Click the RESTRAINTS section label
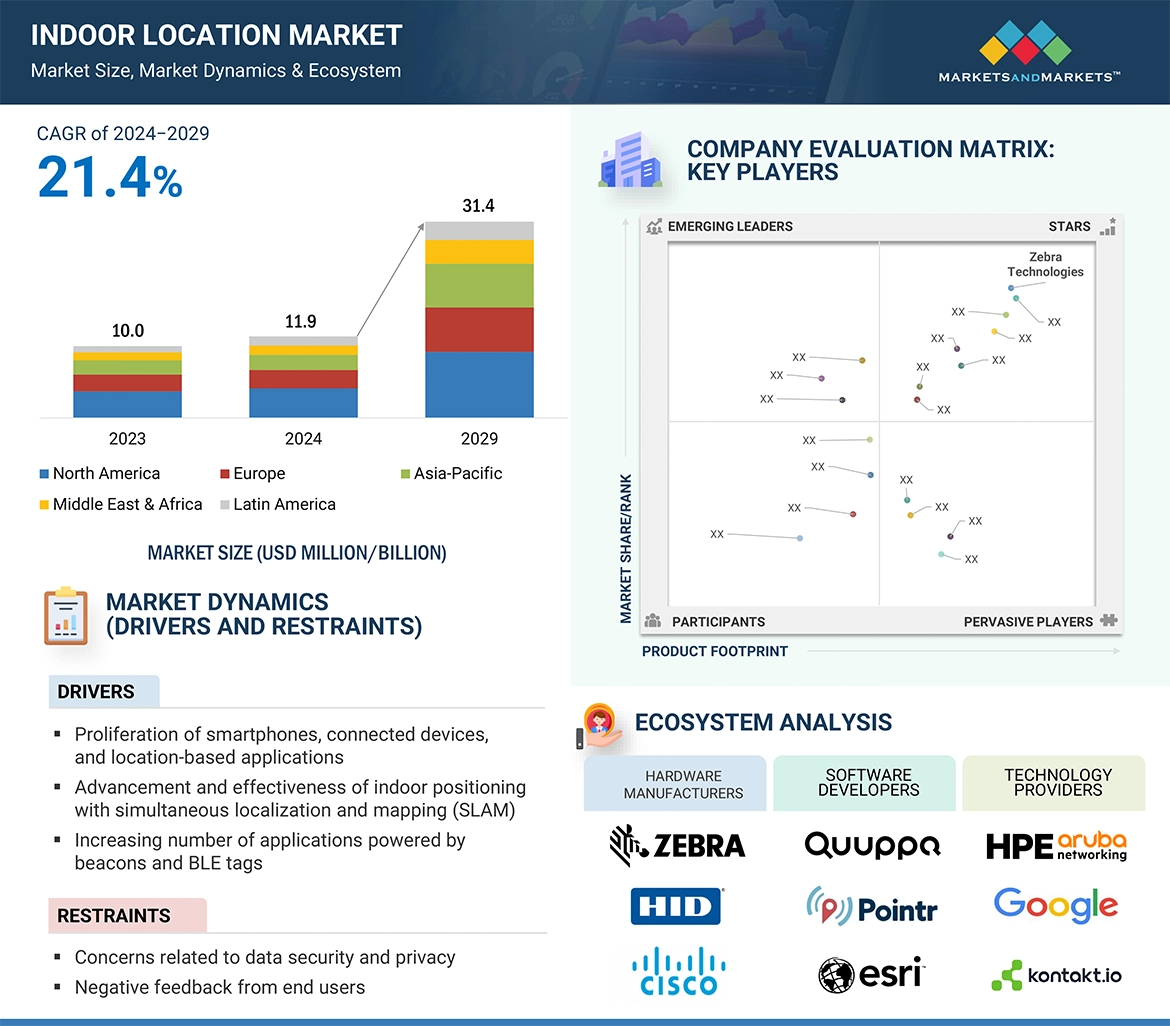 tap(113, 915)
